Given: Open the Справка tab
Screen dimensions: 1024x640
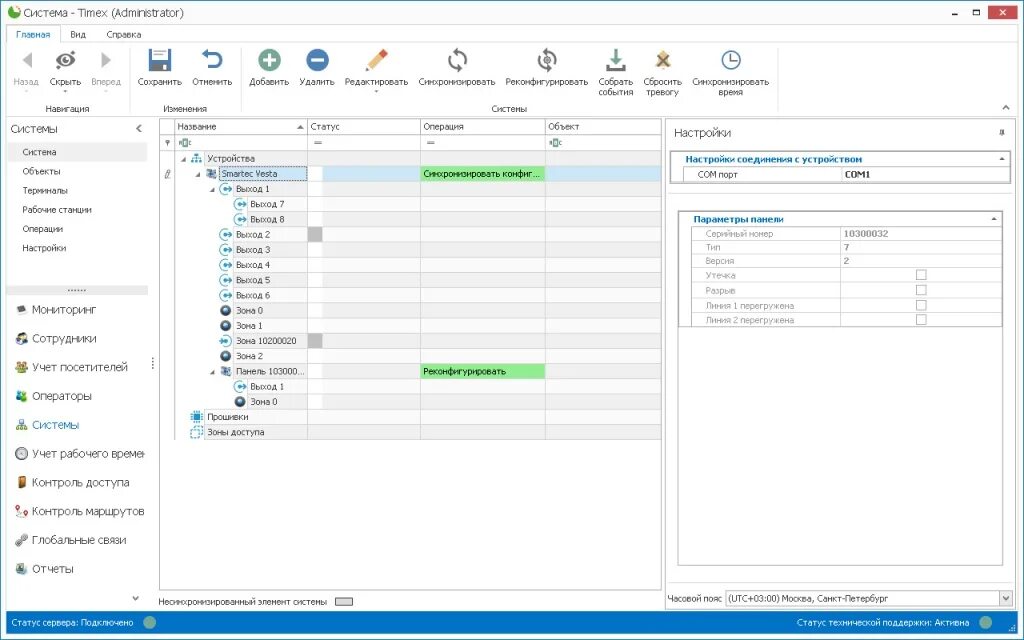Looking at the screenshot, I should coord(123,35).
